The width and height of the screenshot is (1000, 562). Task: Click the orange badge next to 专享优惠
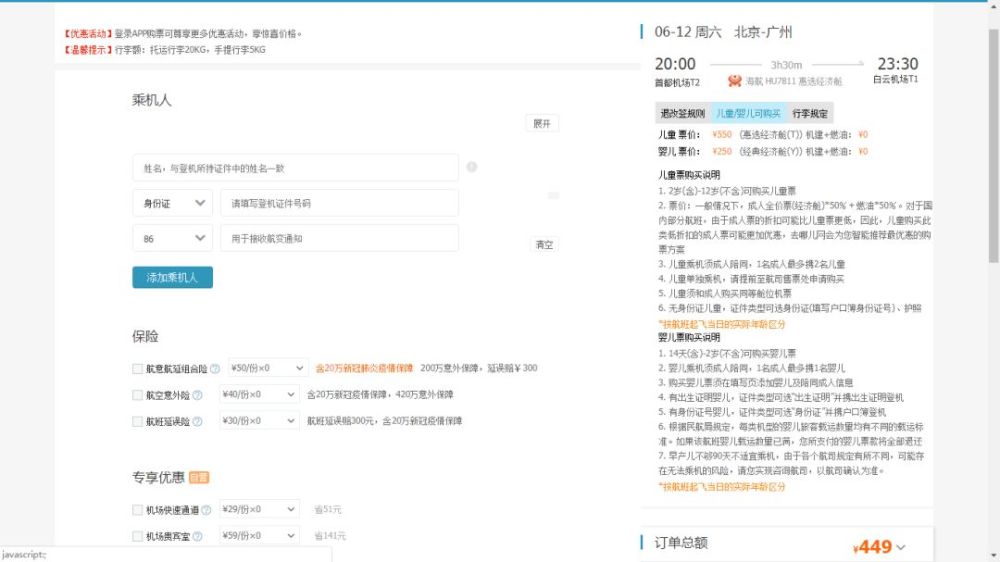pos(199,477)
